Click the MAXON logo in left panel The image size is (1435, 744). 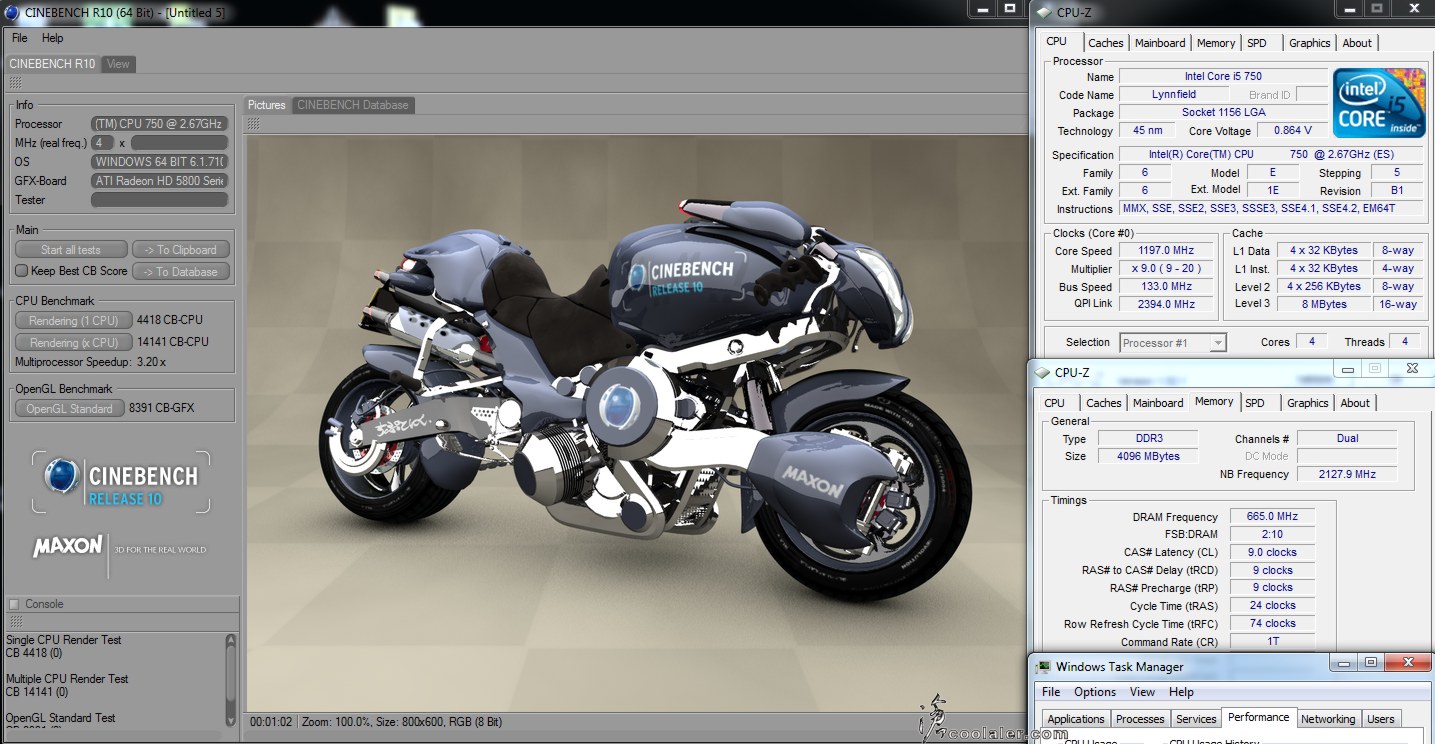68,547
